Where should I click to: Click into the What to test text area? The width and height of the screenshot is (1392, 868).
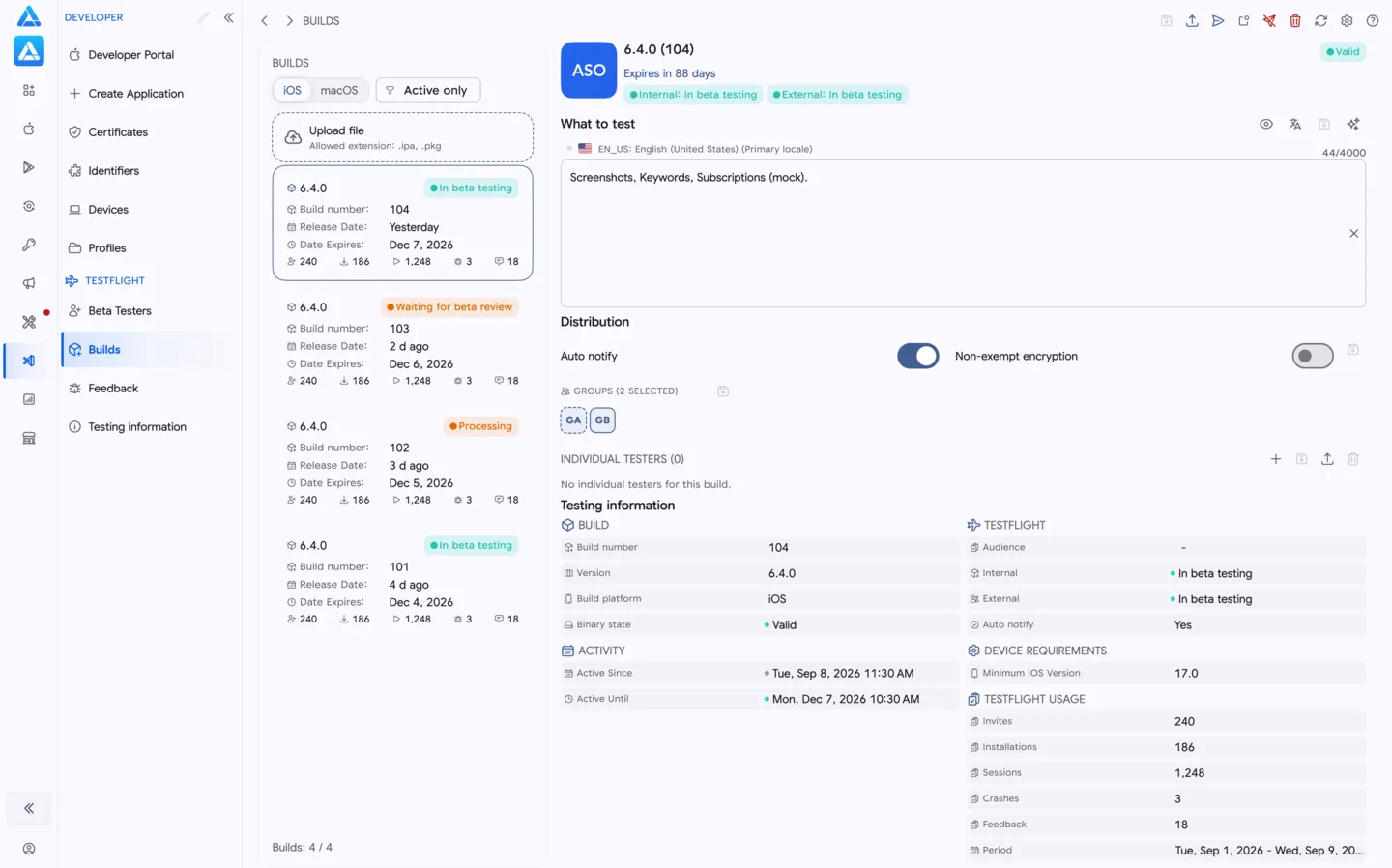click(x=963, y=234)
